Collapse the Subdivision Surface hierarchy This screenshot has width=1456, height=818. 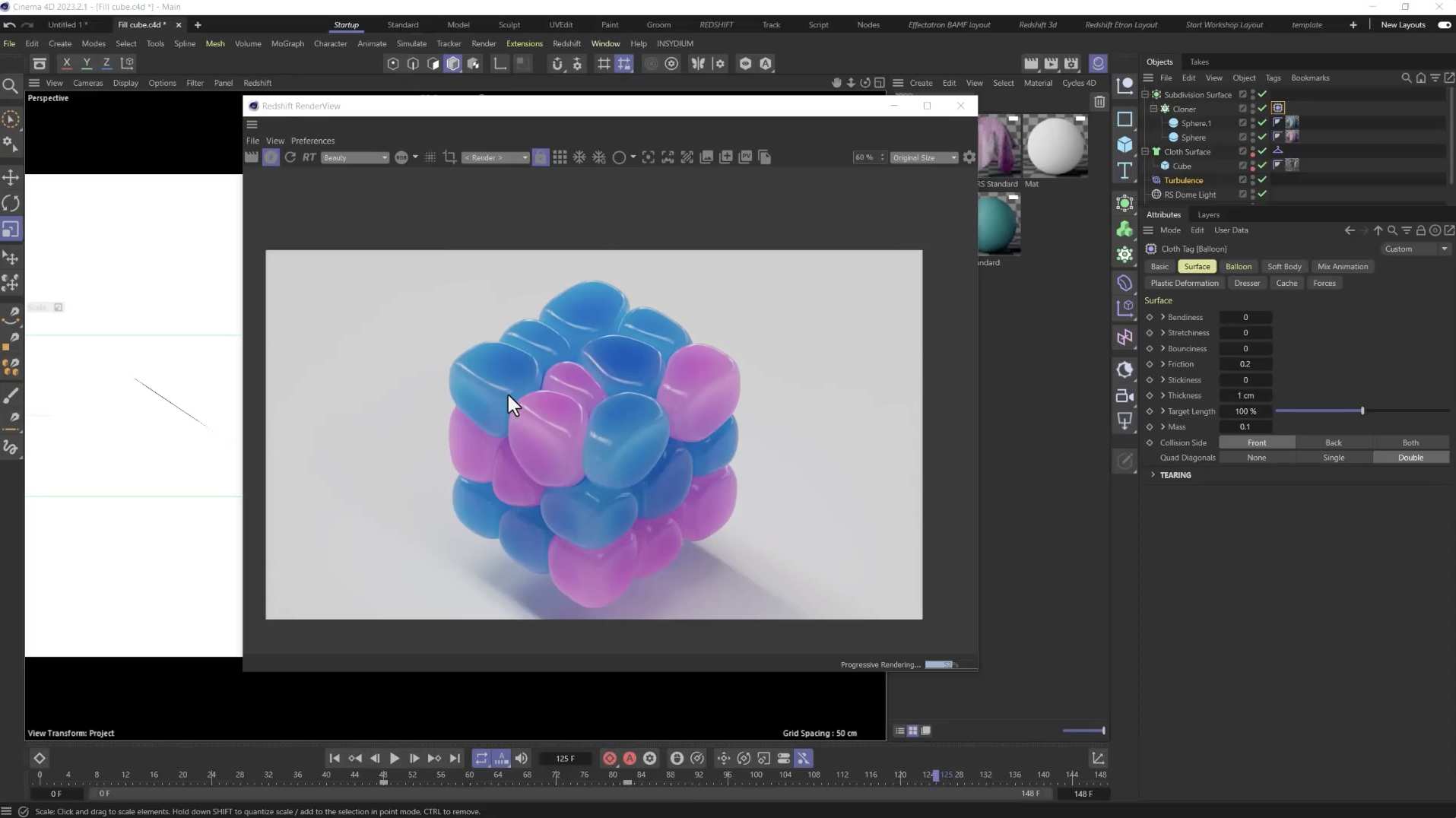click(x=1145, y=94)
